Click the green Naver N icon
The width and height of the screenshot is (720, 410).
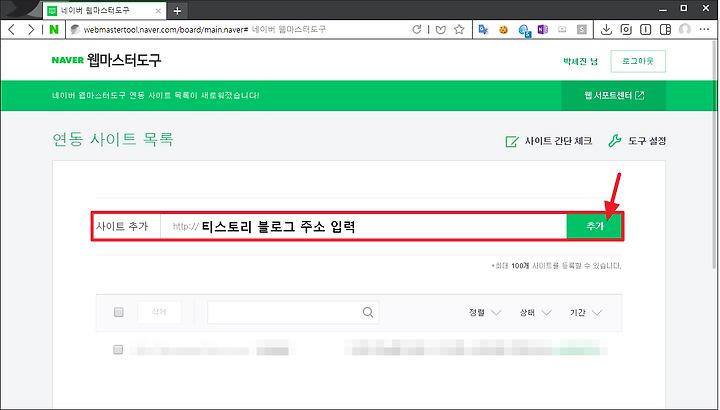[54, 30]
